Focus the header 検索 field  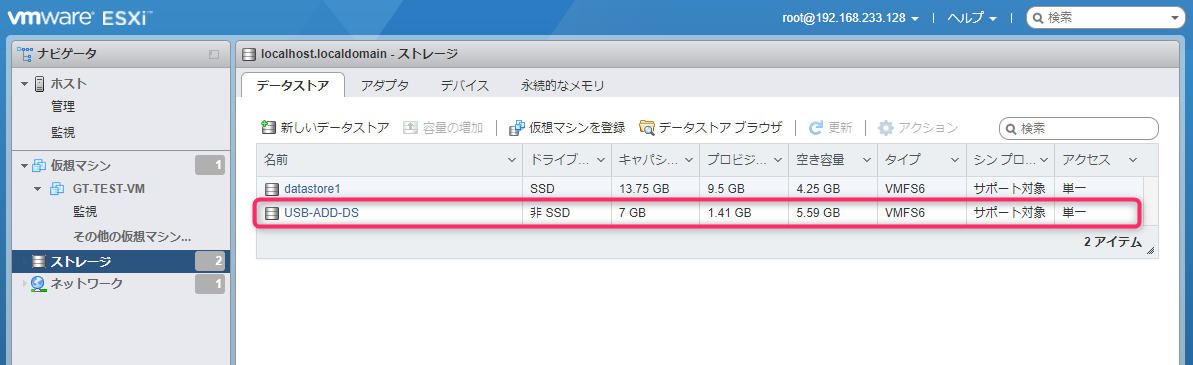1107,18
